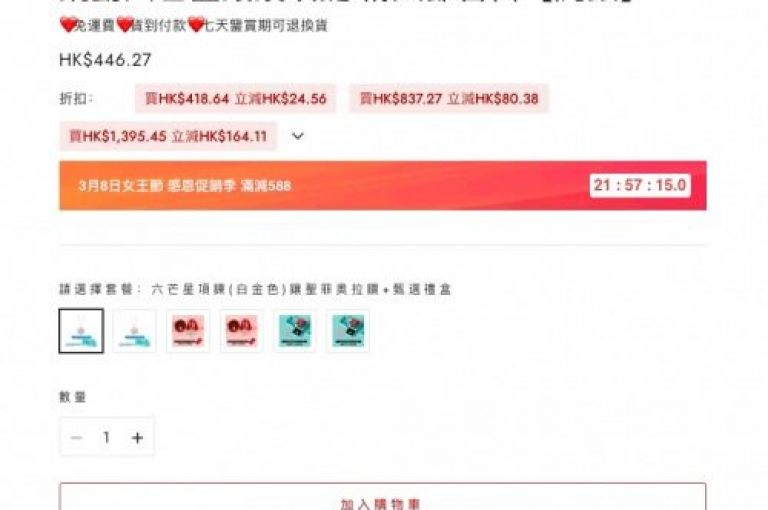This screenshot has width=768, height=510.
Task: Increase quantity with the plus icon
Action: coord(138,437)
